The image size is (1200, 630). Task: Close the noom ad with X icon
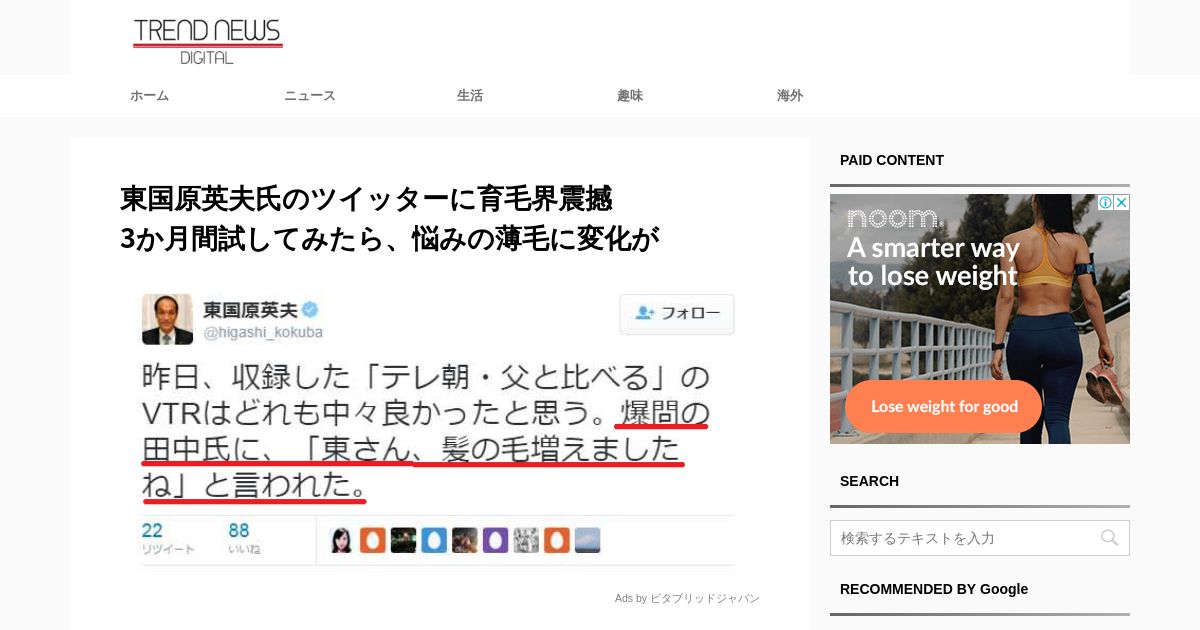pyautogui.click(x=1122, y=202)
